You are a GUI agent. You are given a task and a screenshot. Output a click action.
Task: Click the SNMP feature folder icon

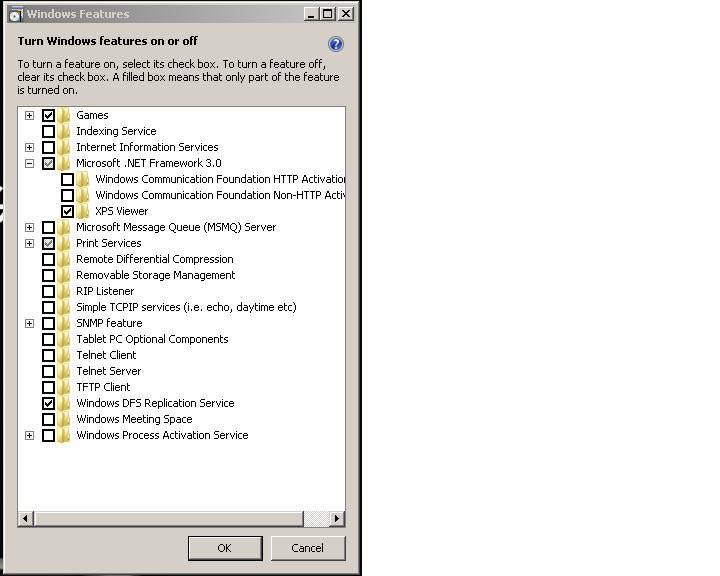(x=64, y=323)
